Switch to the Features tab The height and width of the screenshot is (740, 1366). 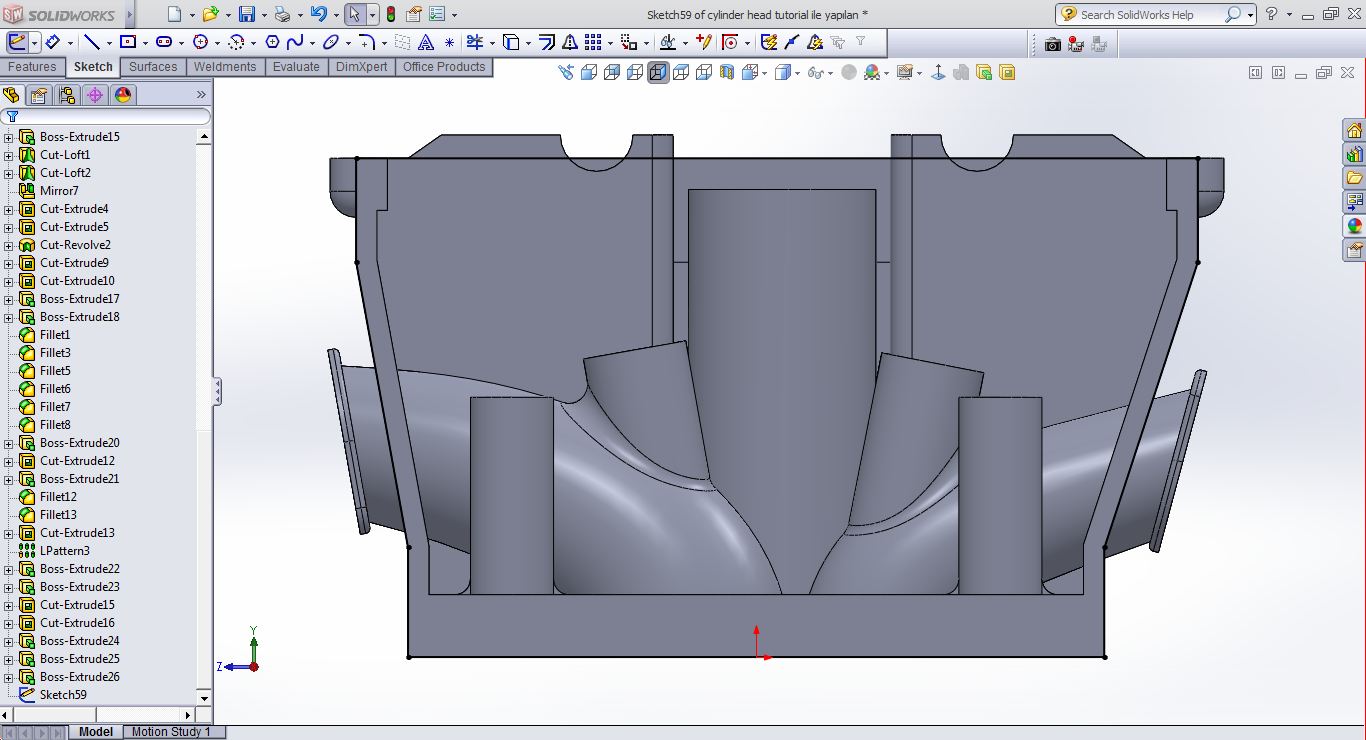pyautogui.click(x=32, y=67)
